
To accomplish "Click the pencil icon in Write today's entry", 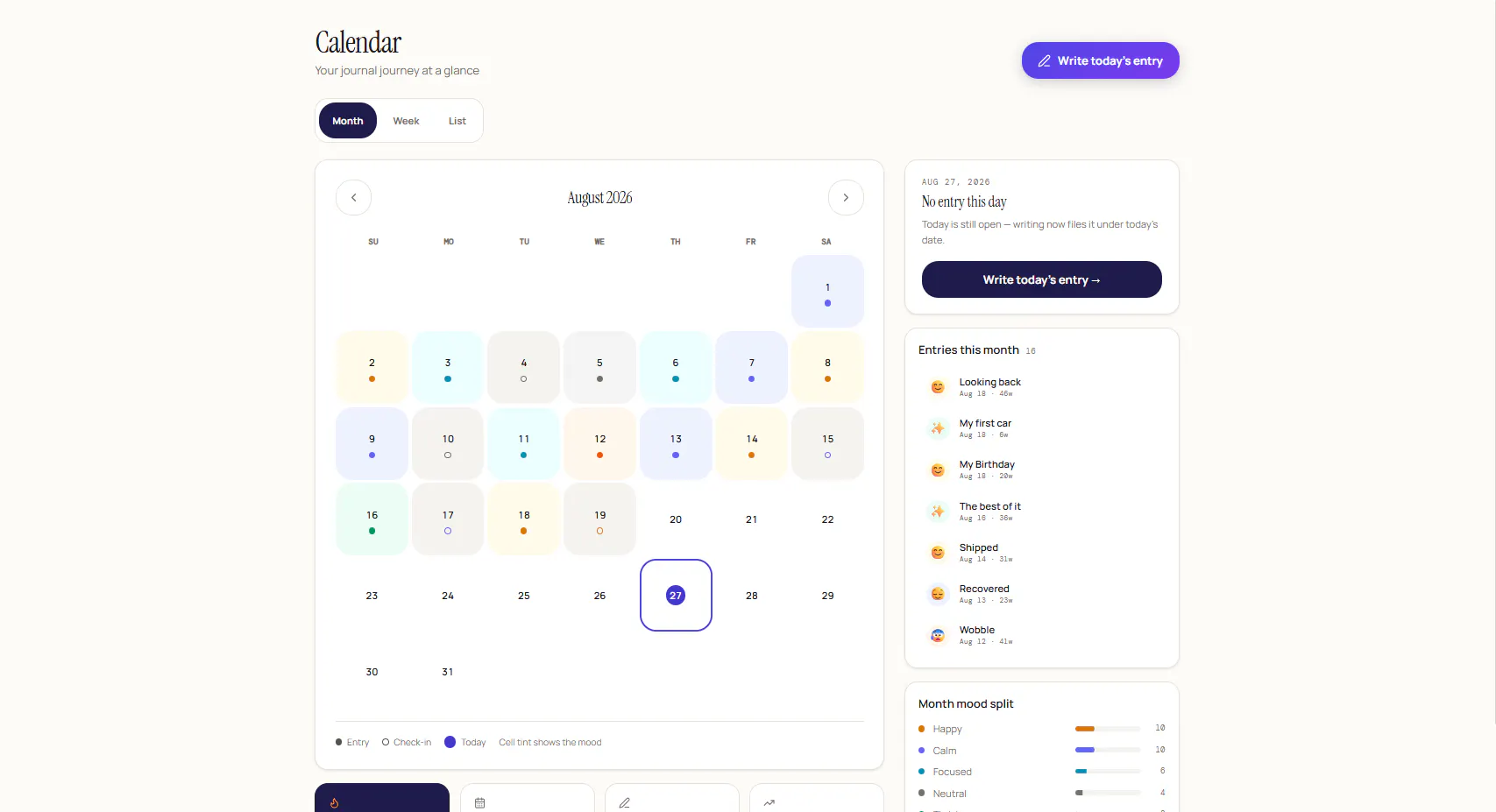I will click(x=1044, y=61).
